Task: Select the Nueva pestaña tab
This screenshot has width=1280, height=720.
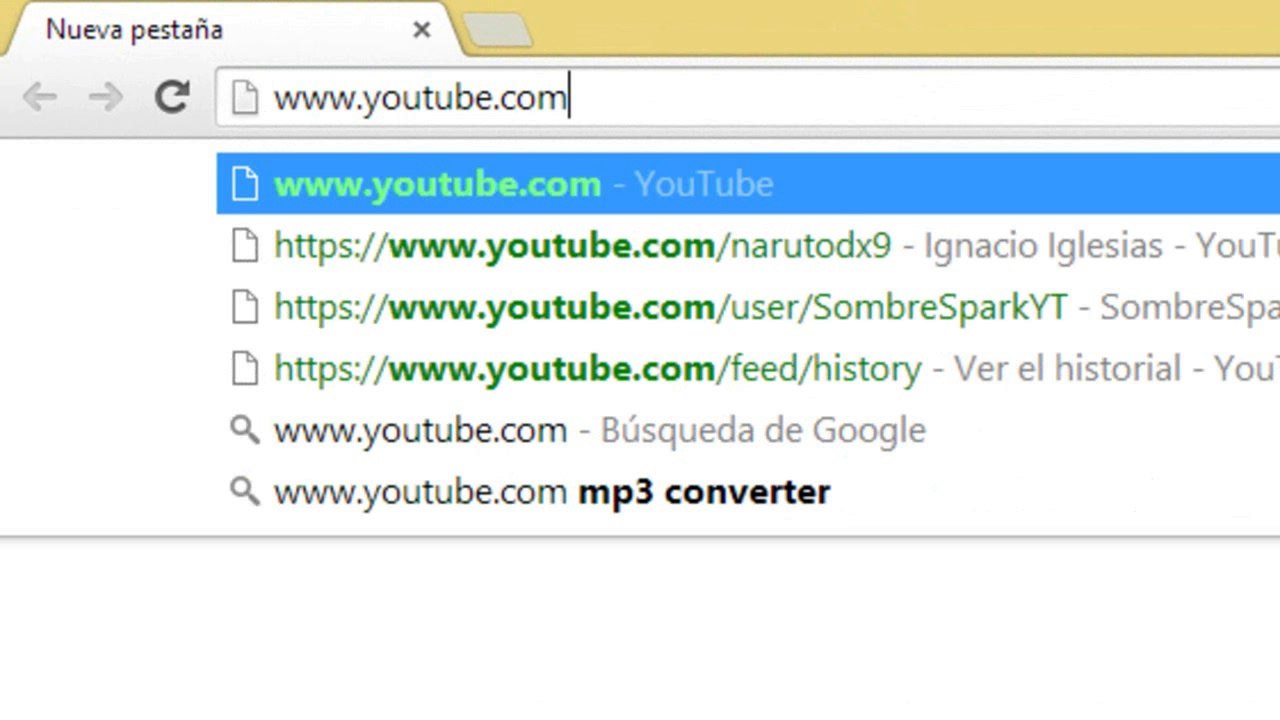Action: point(235,30)
